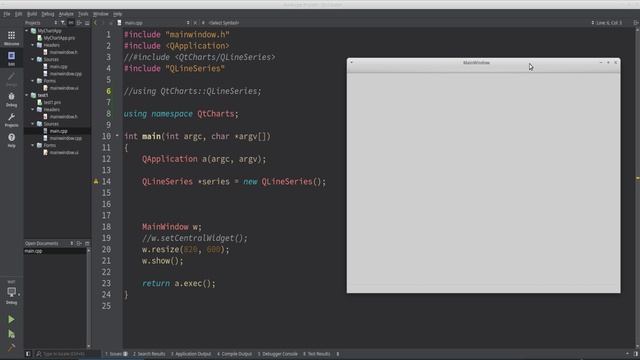Image resolution: width=640 pixels, height=360 pixels.
Task: Open the 2 Search Results pane
Action: click(x=149, y=354)
